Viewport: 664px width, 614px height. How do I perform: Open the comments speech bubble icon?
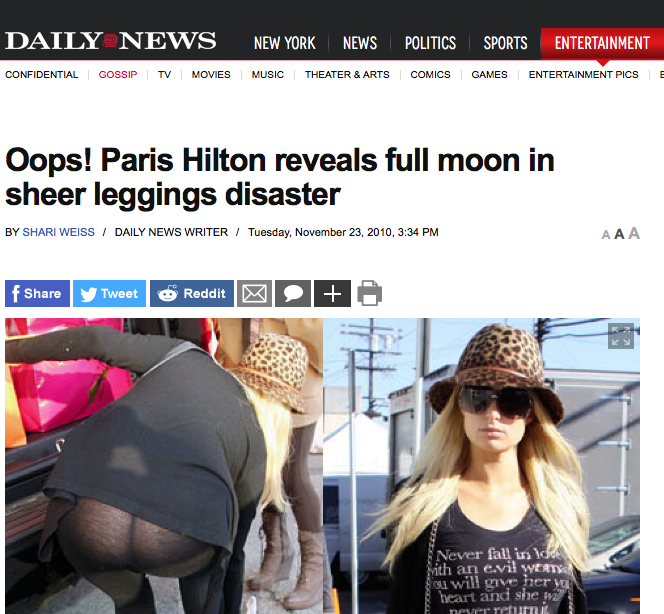(x=293, y=293)
